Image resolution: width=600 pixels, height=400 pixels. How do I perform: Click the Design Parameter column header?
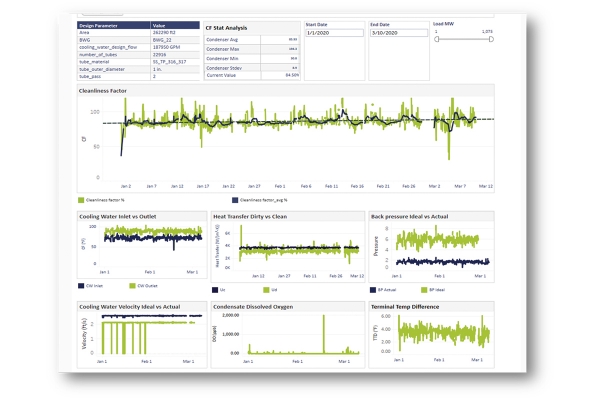(x=114, y=26)
